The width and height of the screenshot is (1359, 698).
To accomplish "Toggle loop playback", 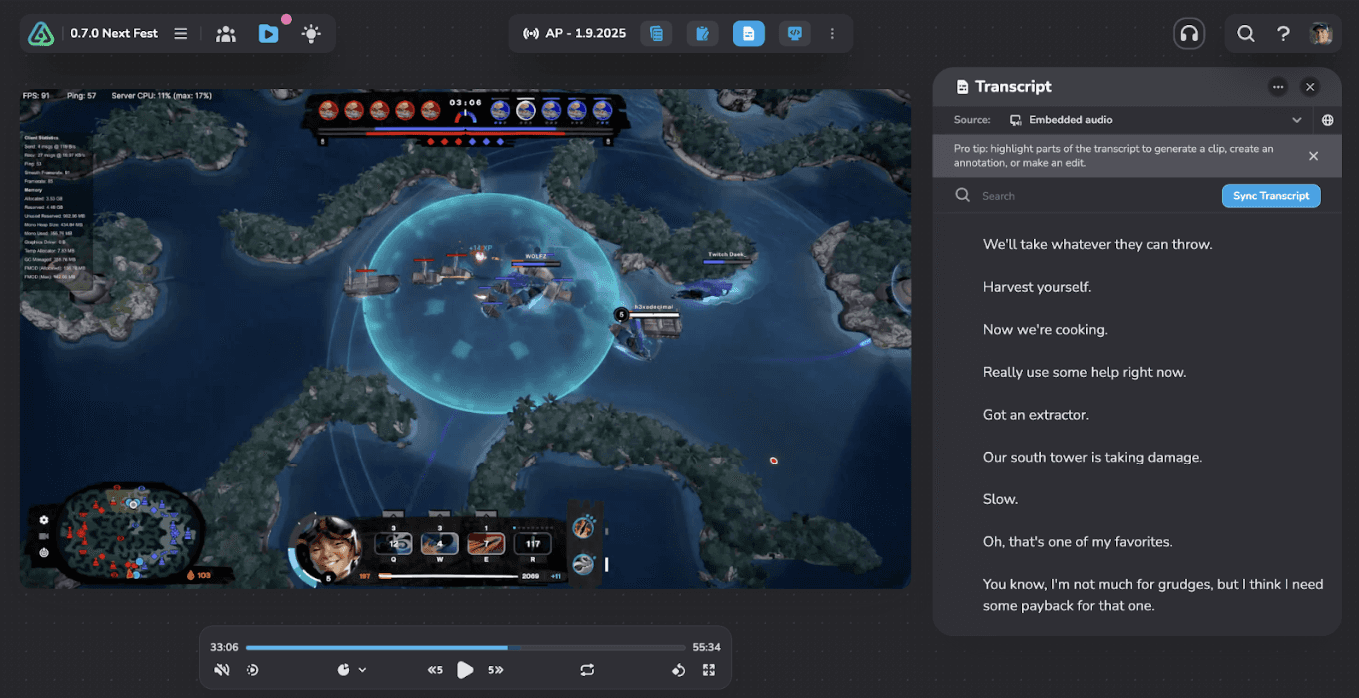I will click(587, 670).
